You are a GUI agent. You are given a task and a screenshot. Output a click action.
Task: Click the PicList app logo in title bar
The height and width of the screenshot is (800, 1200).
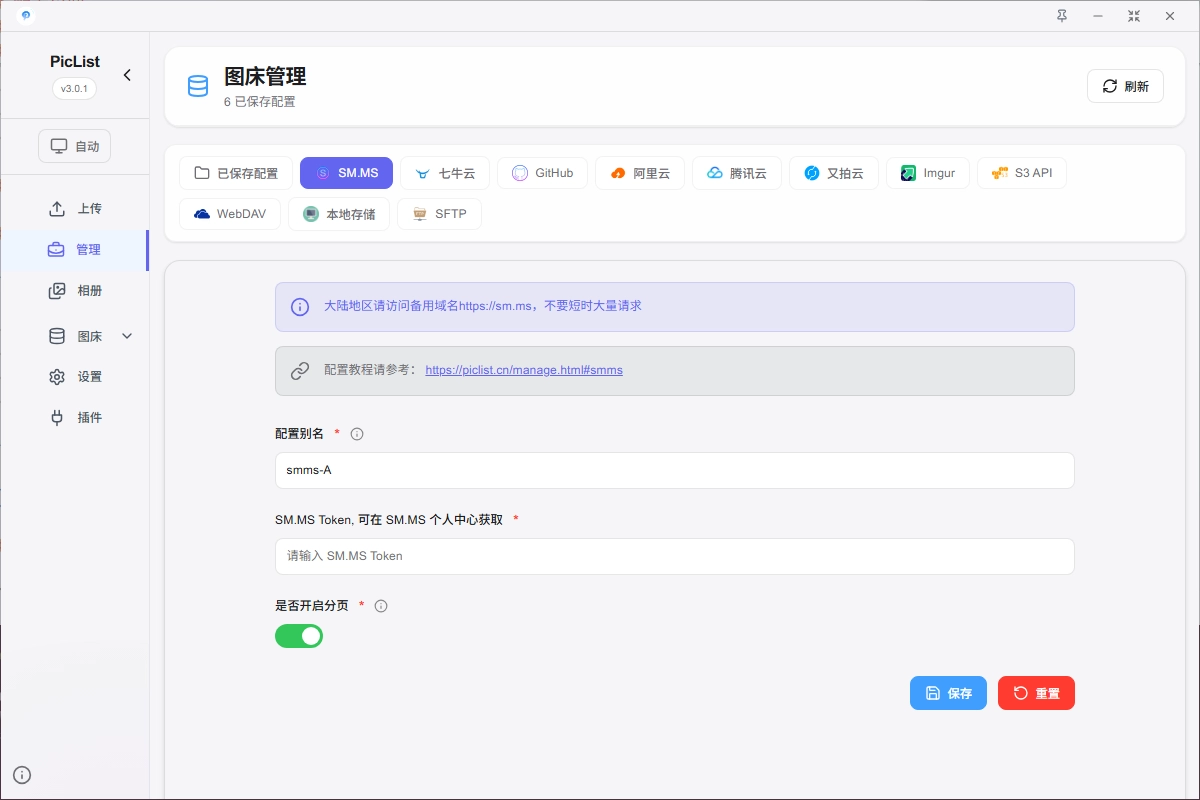pos(25,15)
